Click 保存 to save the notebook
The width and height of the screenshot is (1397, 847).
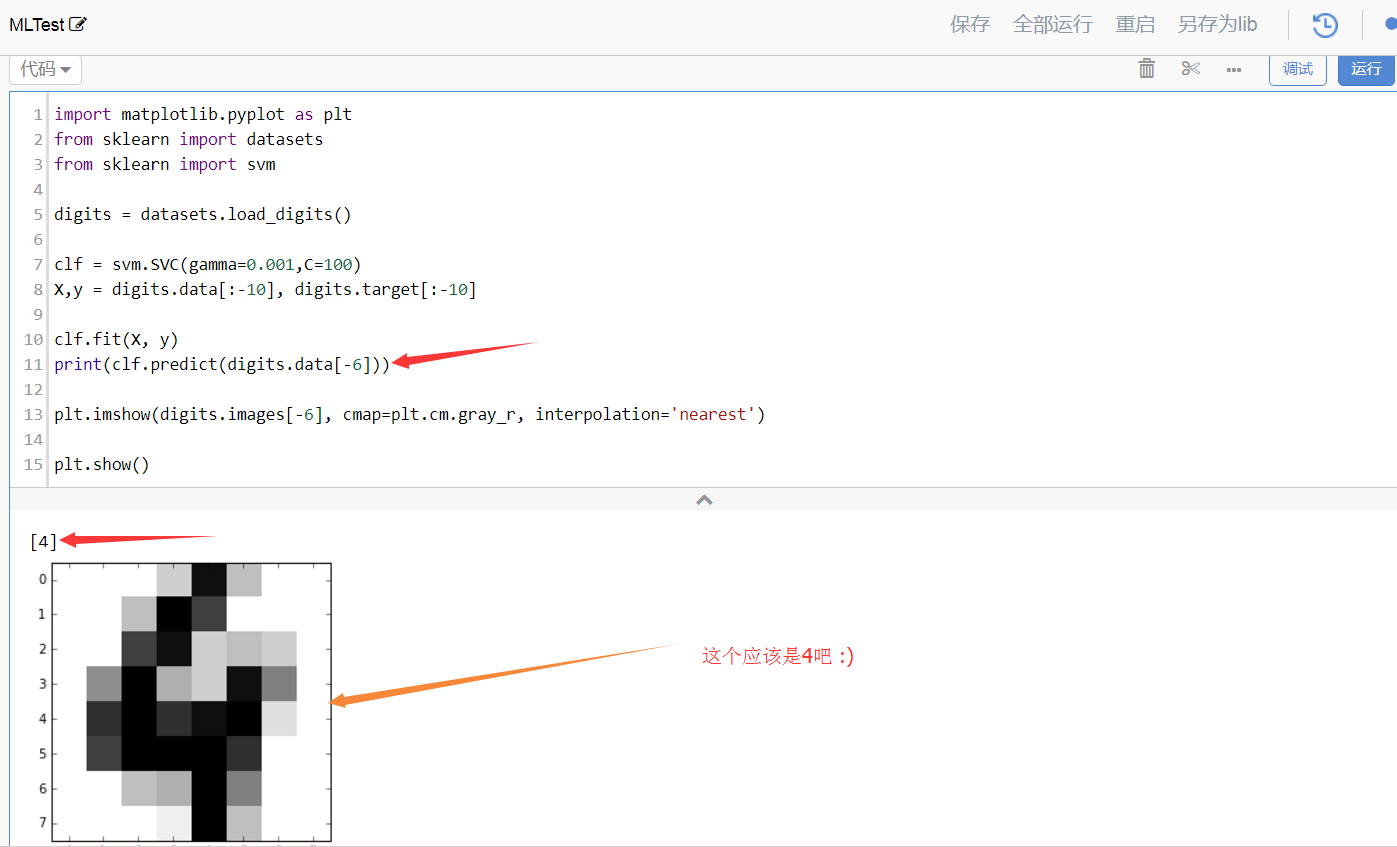pos(969,25)
